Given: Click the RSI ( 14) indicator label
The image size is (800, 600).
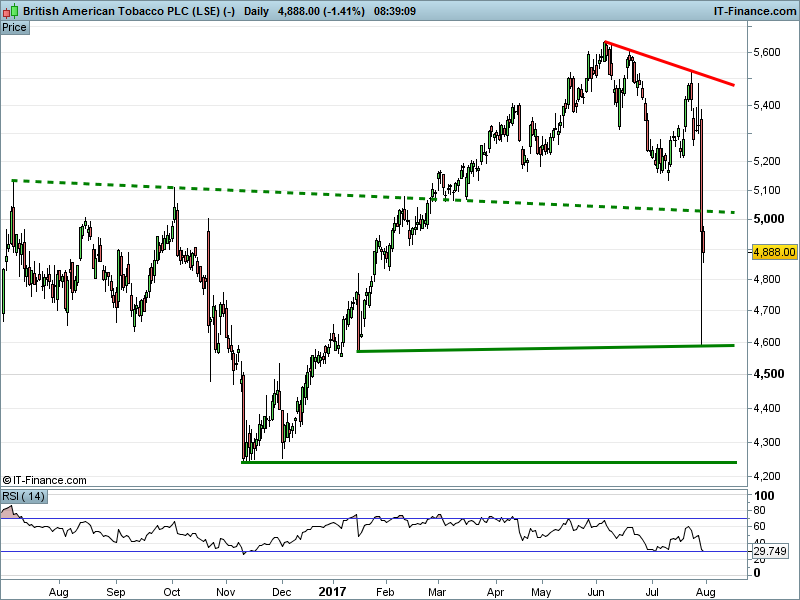Looking at the screenshot, I should [x=23, y=496].
